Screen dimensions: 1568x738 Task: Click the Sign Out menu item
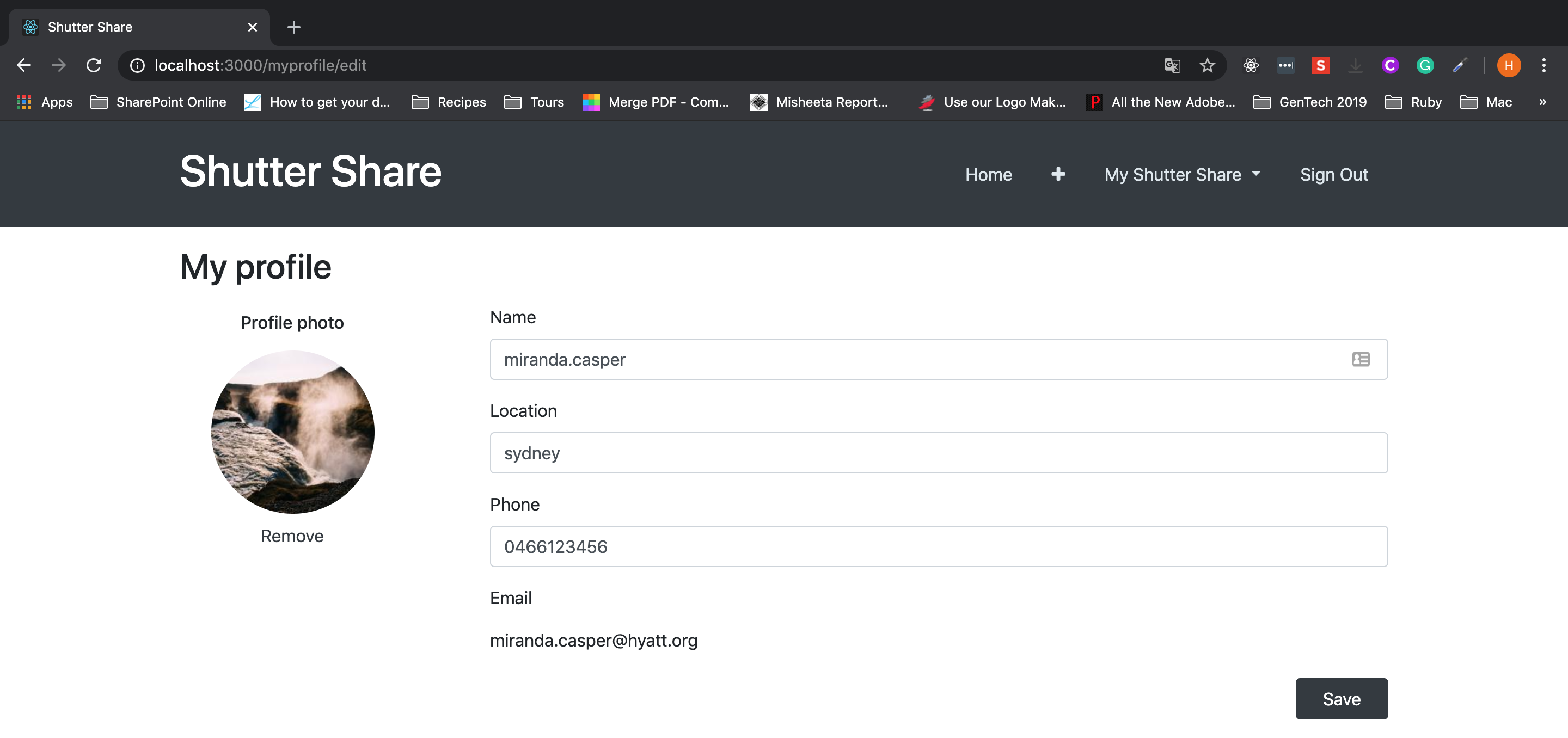(1334, 174)
